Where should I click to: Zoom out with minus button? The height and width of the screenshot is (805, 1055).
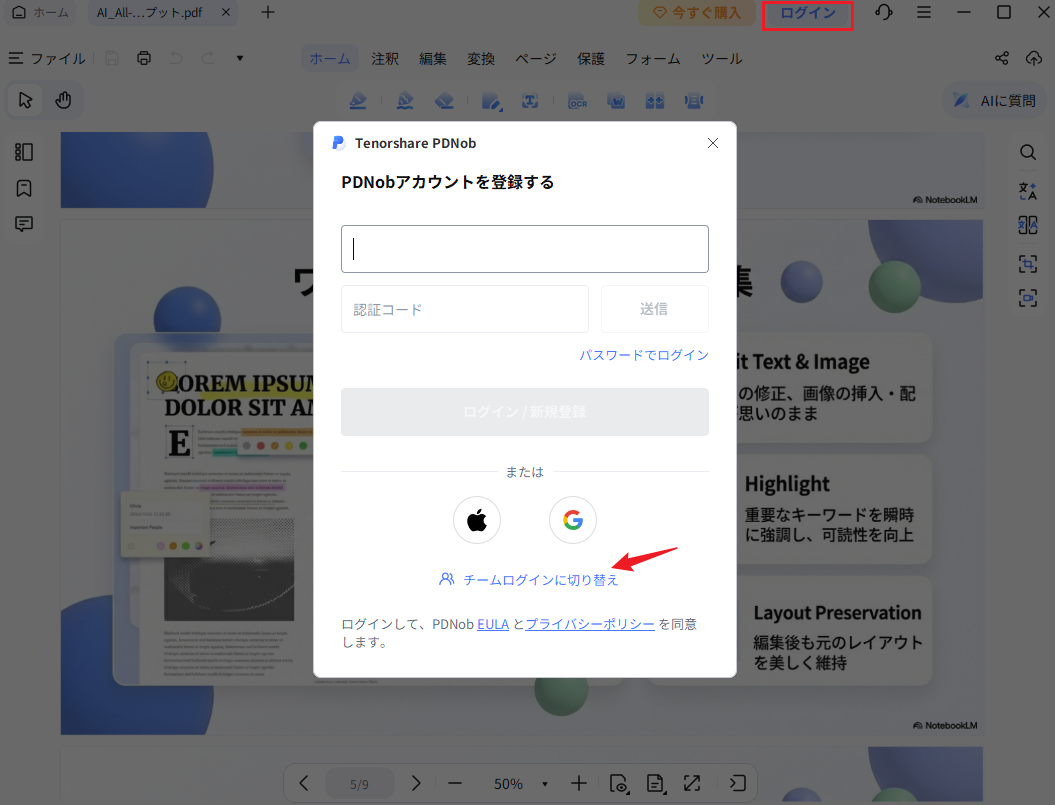pyautogui.click(x=455, y=783)
